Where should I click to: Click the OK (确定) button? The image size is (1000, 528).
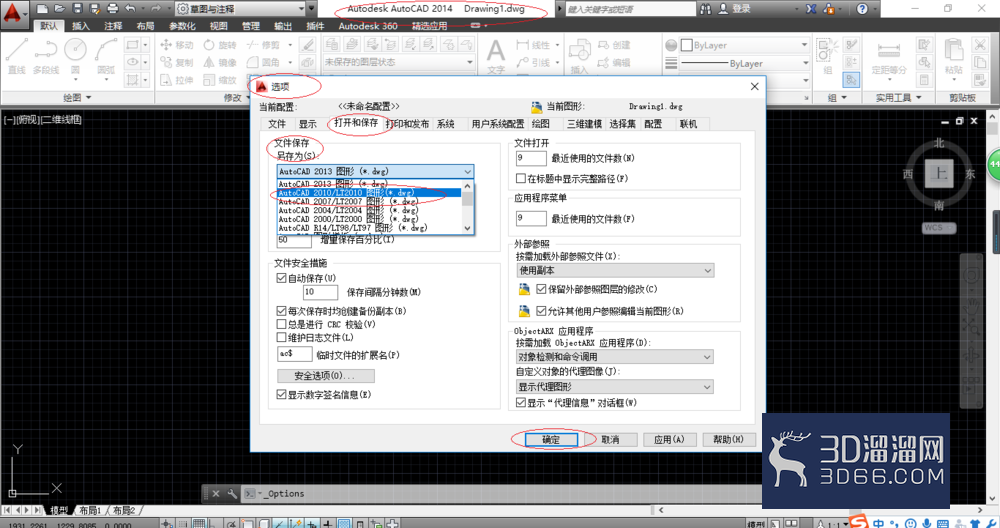point(551,439)
